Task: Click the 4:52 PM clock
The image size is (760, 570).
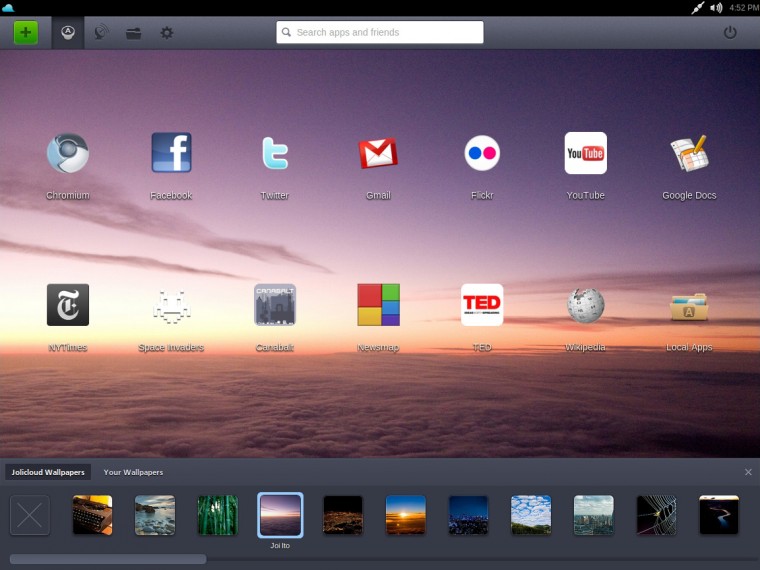Action: click(744, 8)
